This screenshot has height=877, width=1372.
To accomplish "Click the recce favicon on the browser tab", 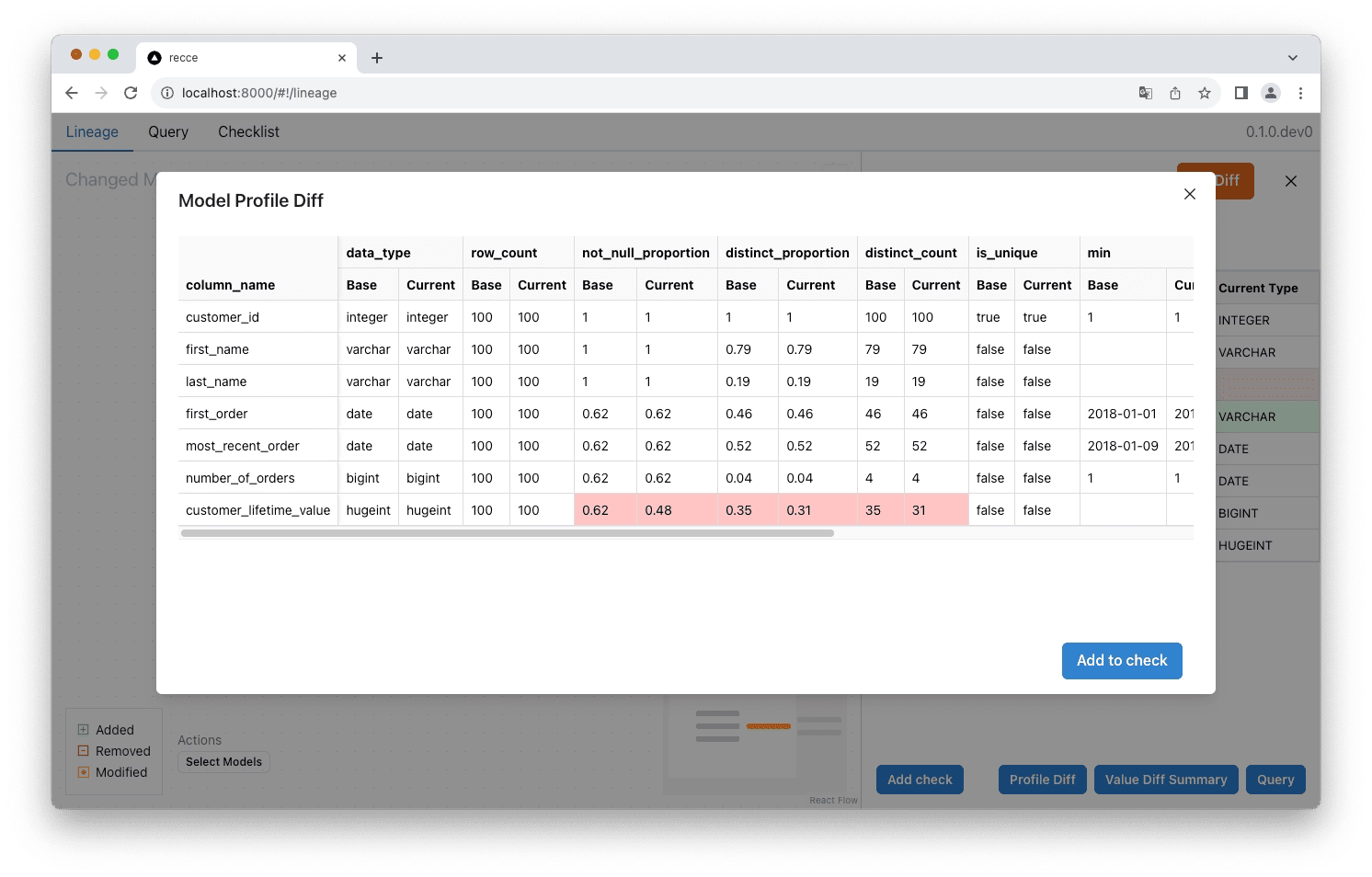I will (153, 57).
